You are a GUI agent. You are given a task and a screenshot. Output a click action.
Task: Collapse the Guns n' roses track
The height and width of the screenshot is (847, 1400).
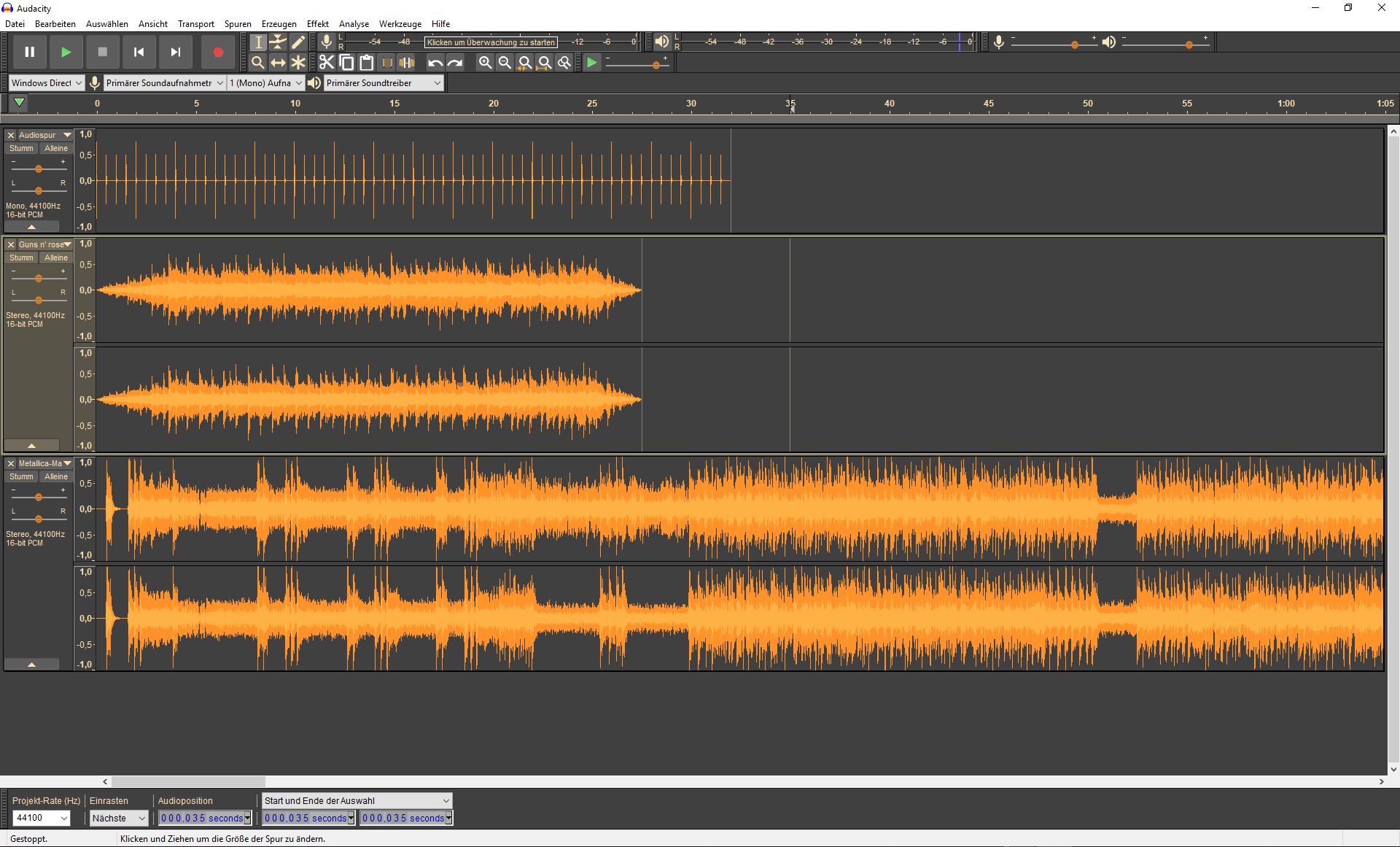[31, 446]
